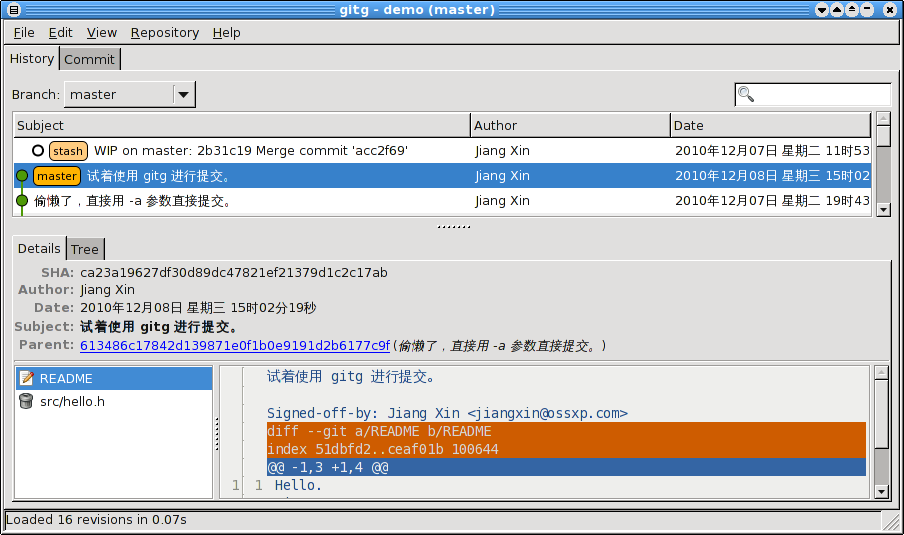Open the Help menu
The height and width of the screenshot is (535, 904).
pyautogui.click(x=226, y=33)
